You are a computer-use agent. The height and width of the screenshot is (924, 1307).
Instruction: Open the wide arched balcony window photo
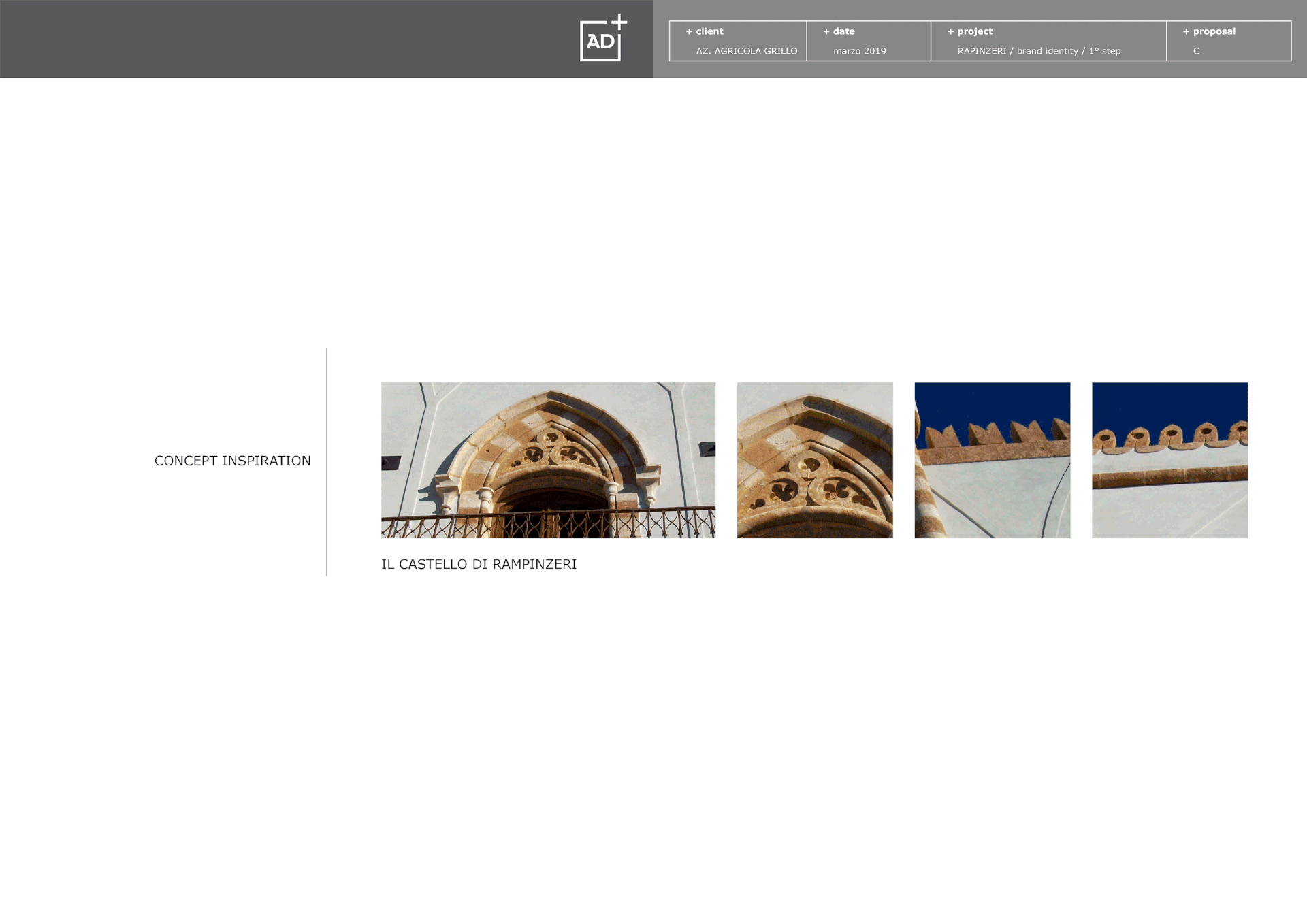point(548,460)
